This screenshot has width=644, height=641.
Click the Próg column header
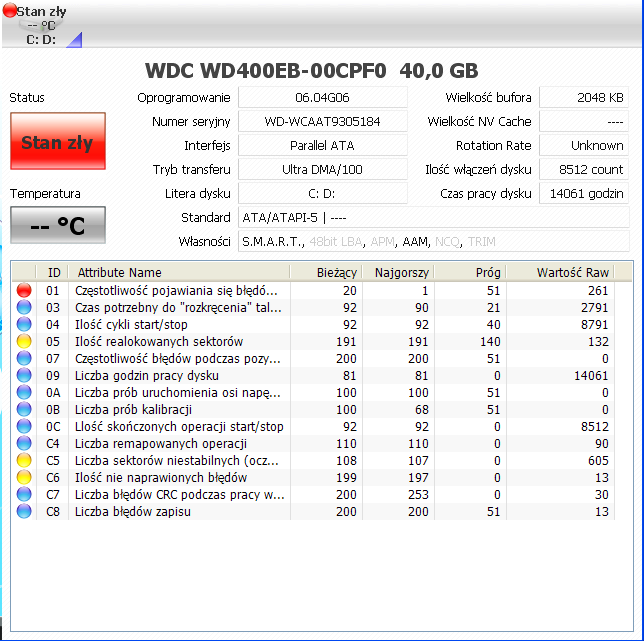(x=470, y=272)
